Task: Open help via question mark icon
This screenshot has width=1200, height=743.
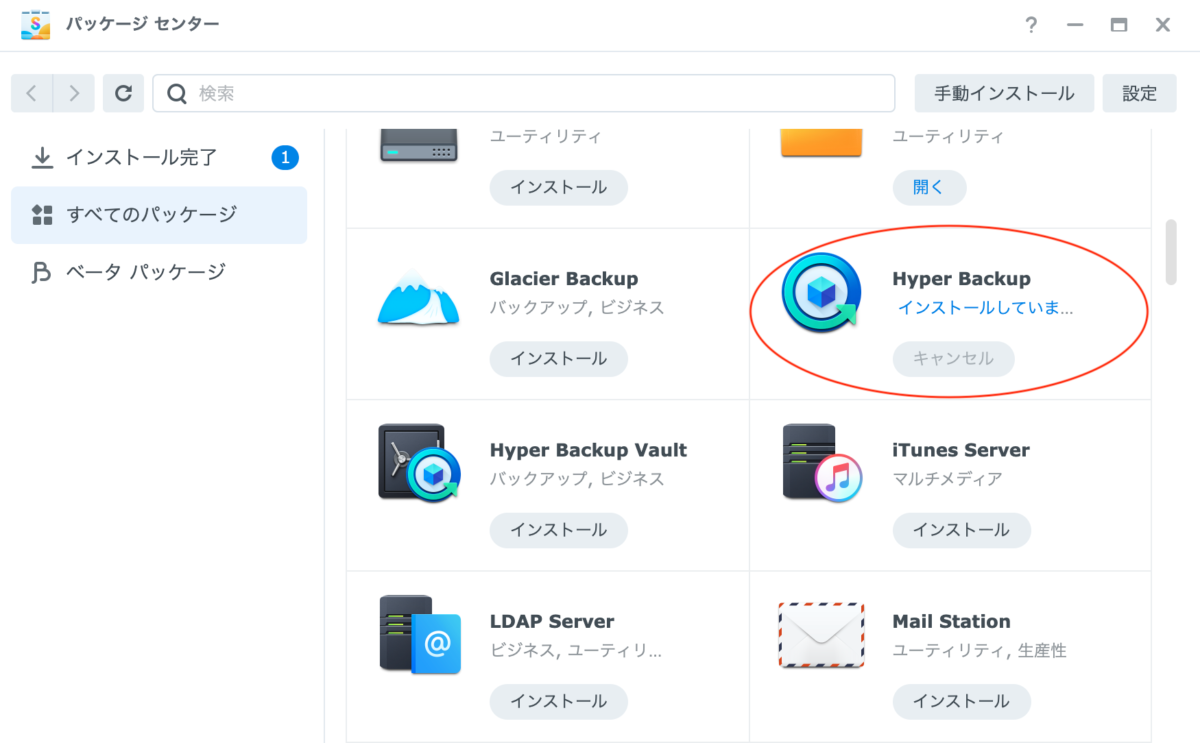Action: [x=1031, y=25]
